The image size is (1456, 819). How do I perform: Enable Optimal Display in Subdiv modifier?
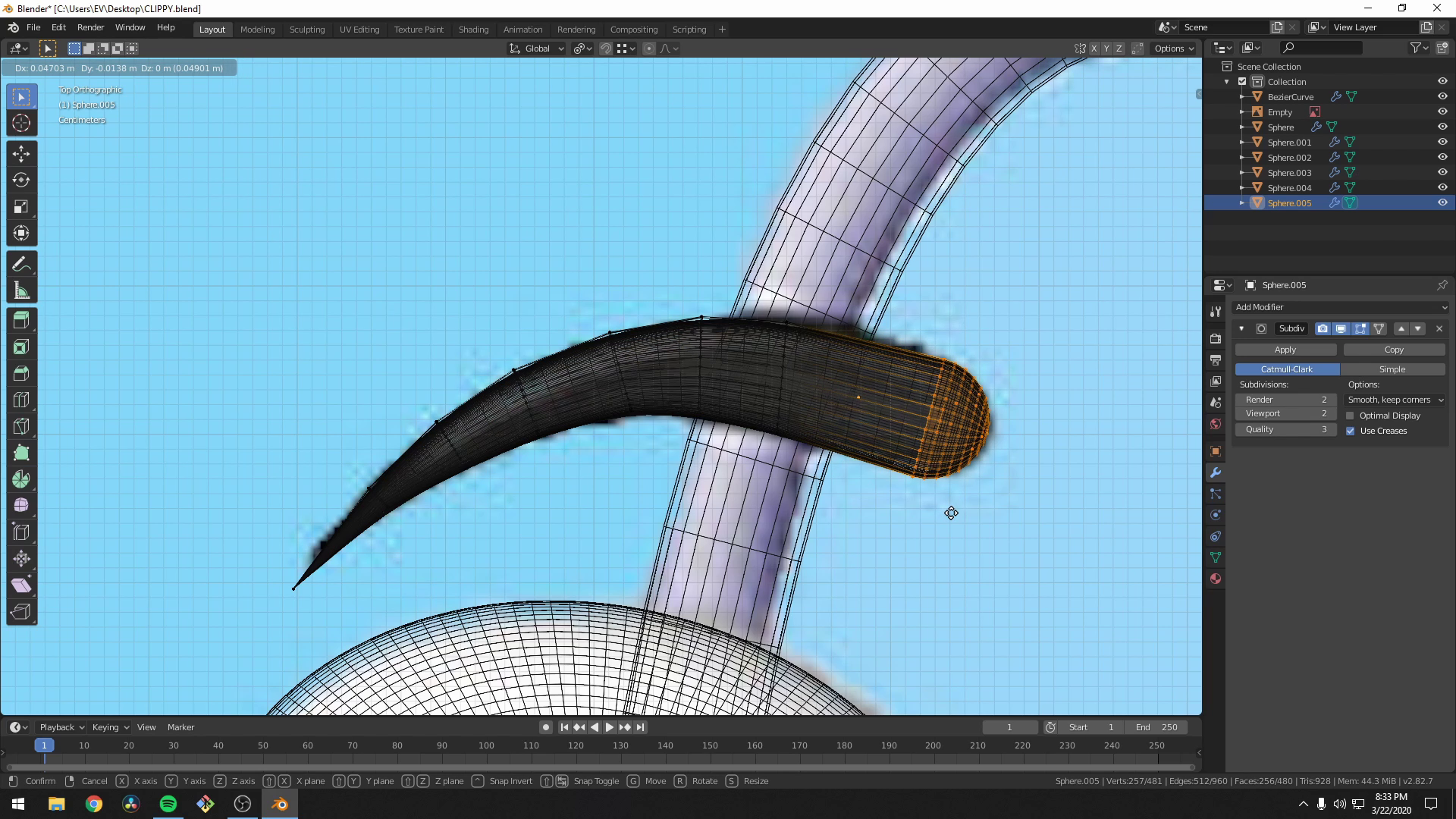1351,416
